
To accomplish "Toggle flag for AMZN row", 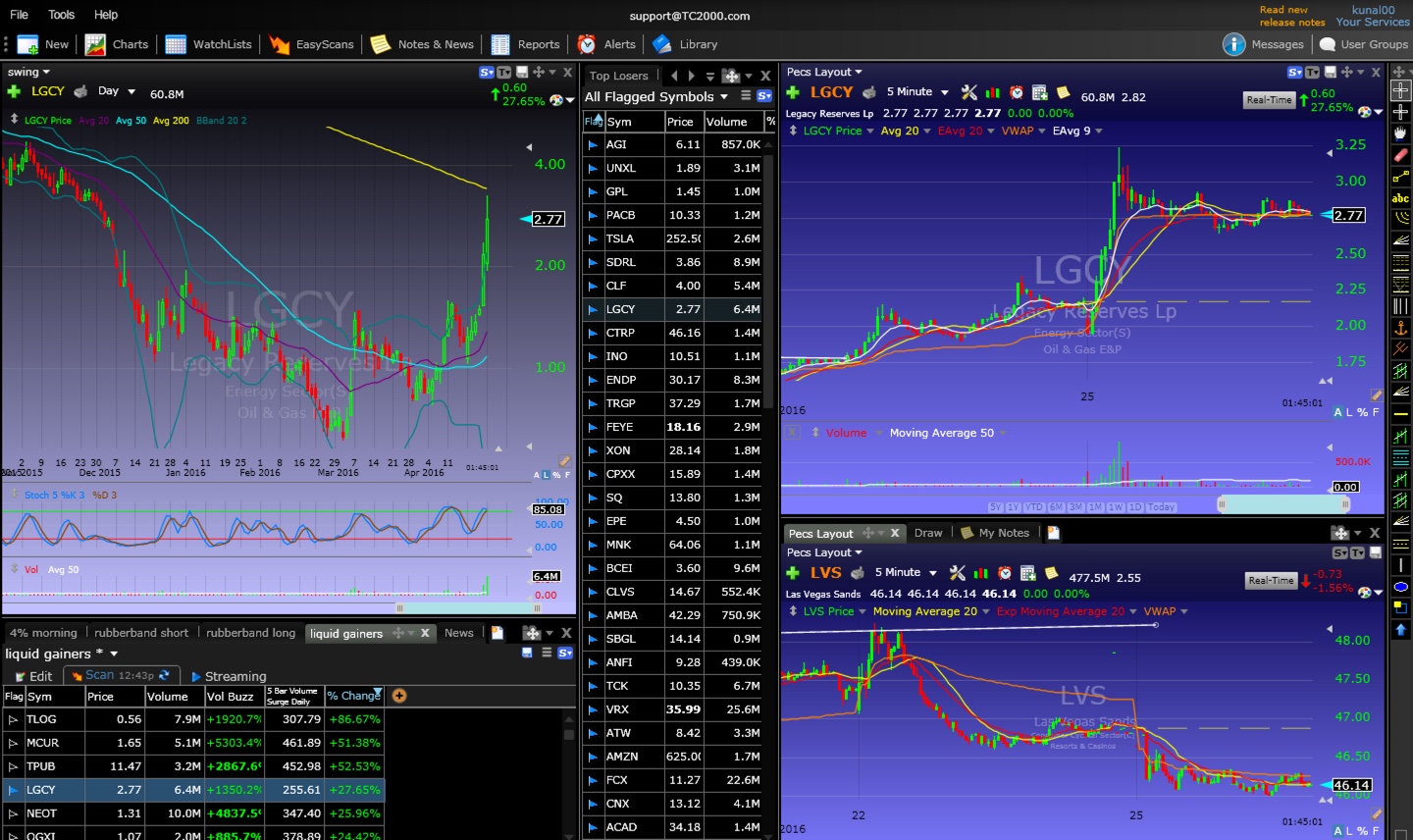I will [593, 757].
